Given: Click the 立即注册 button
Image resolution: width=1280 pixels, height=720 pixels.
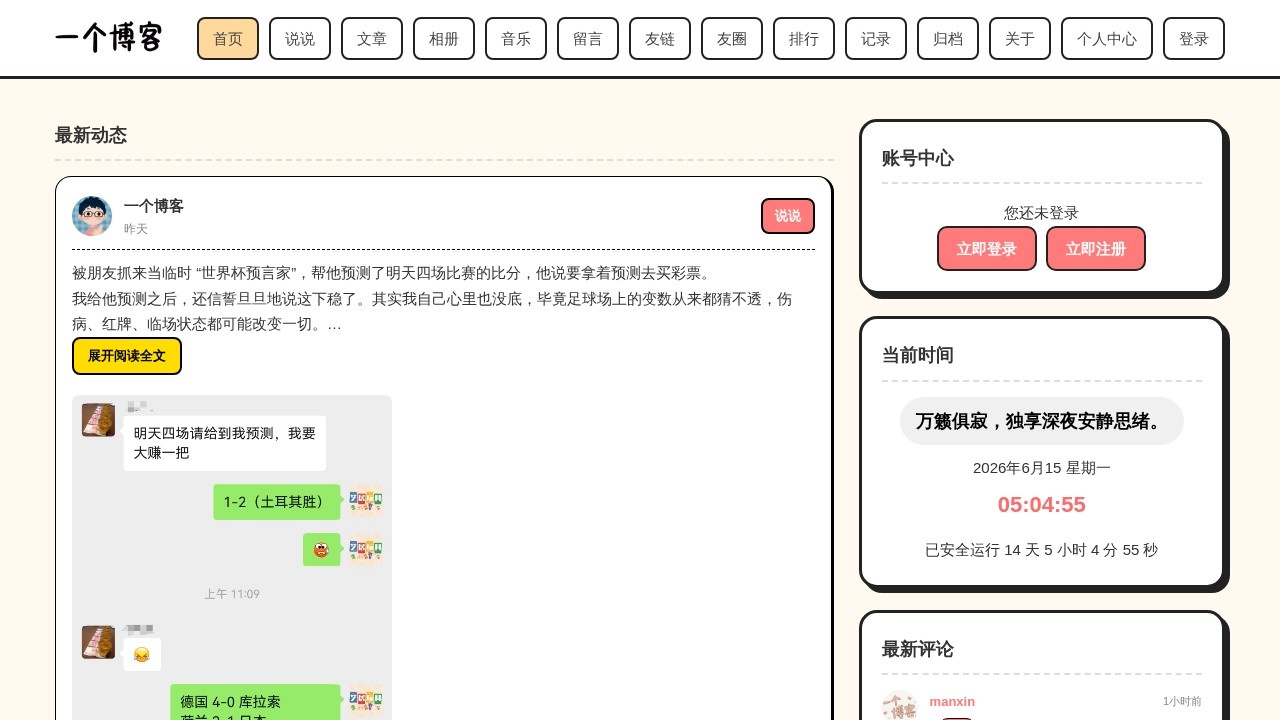Looking at the screenshot, I should click(x=1096, y=249).
